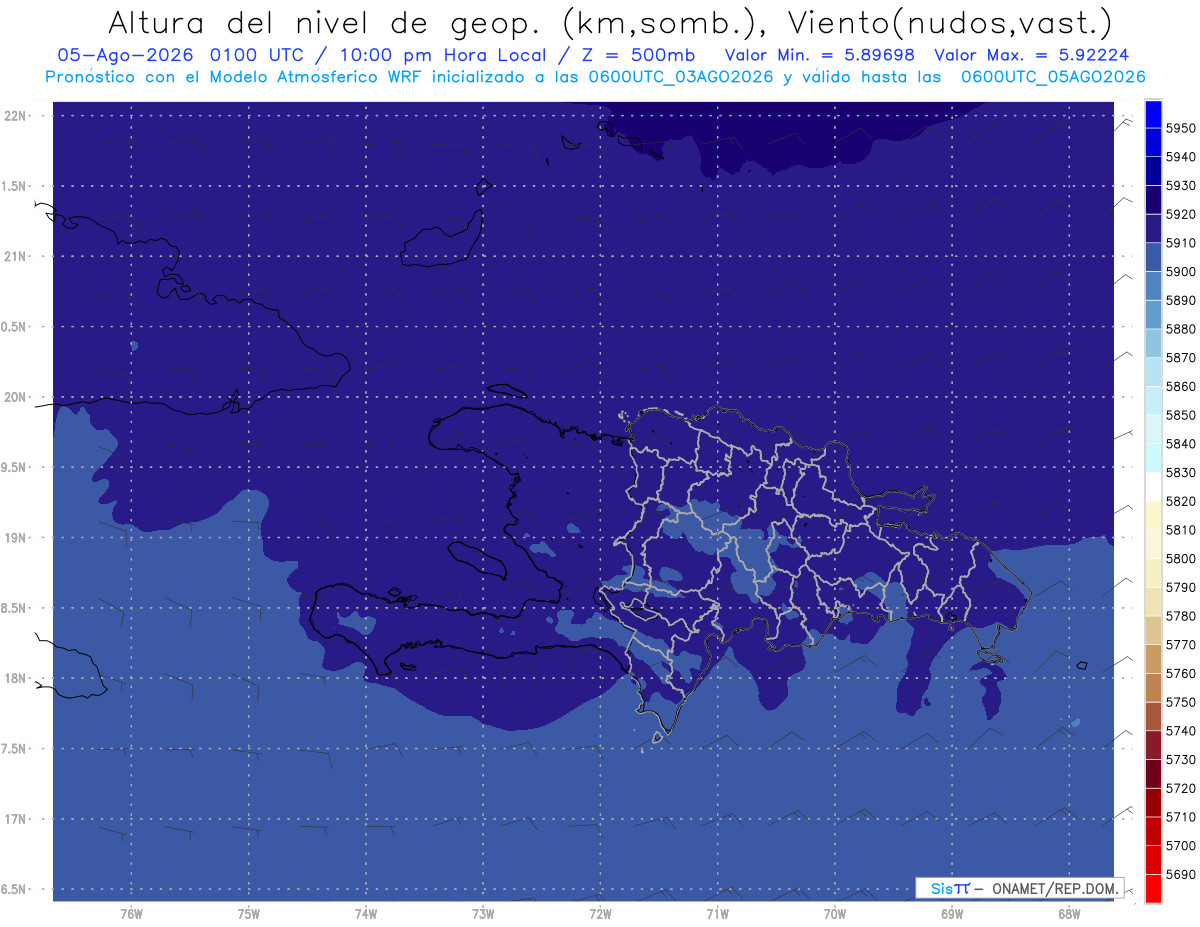Click the legend value 5910
This screenshot has width=1200, height=927.
[x=1180, y=243]
